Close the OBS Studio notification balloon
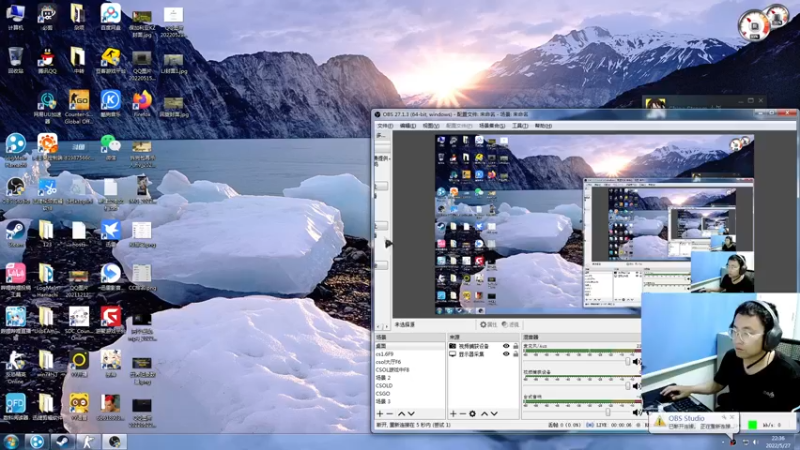The width and height of the screenshot is (800, 450). coord(733,417)
